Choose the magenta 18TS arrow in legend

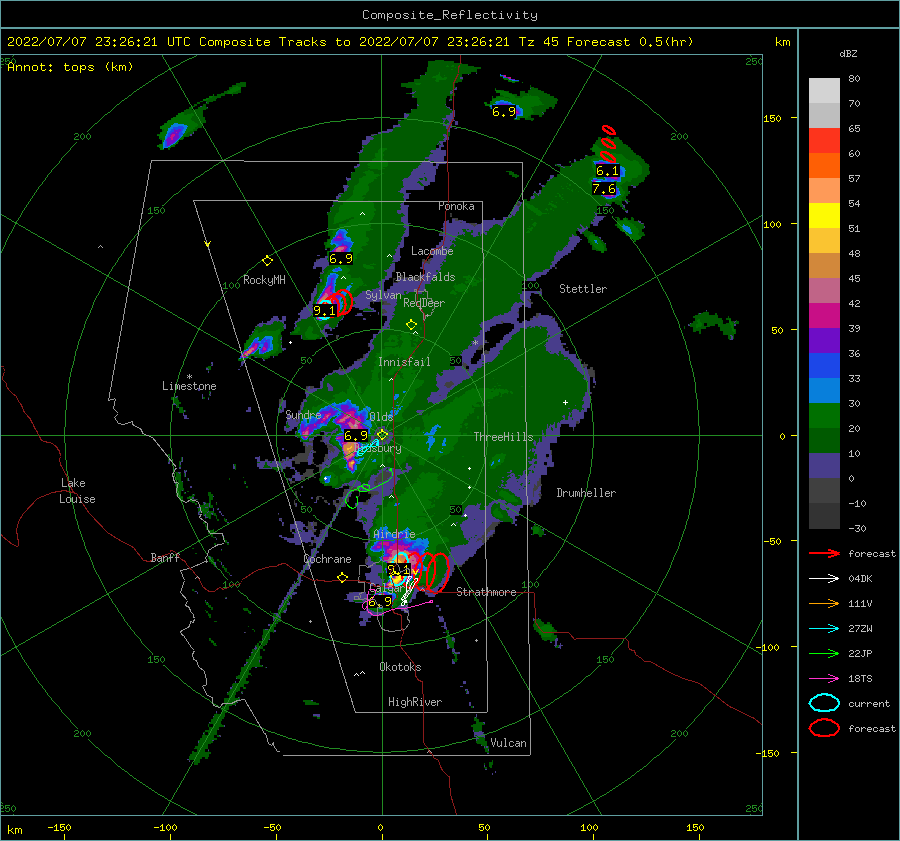pyautogui.click(x=824, y=679)
